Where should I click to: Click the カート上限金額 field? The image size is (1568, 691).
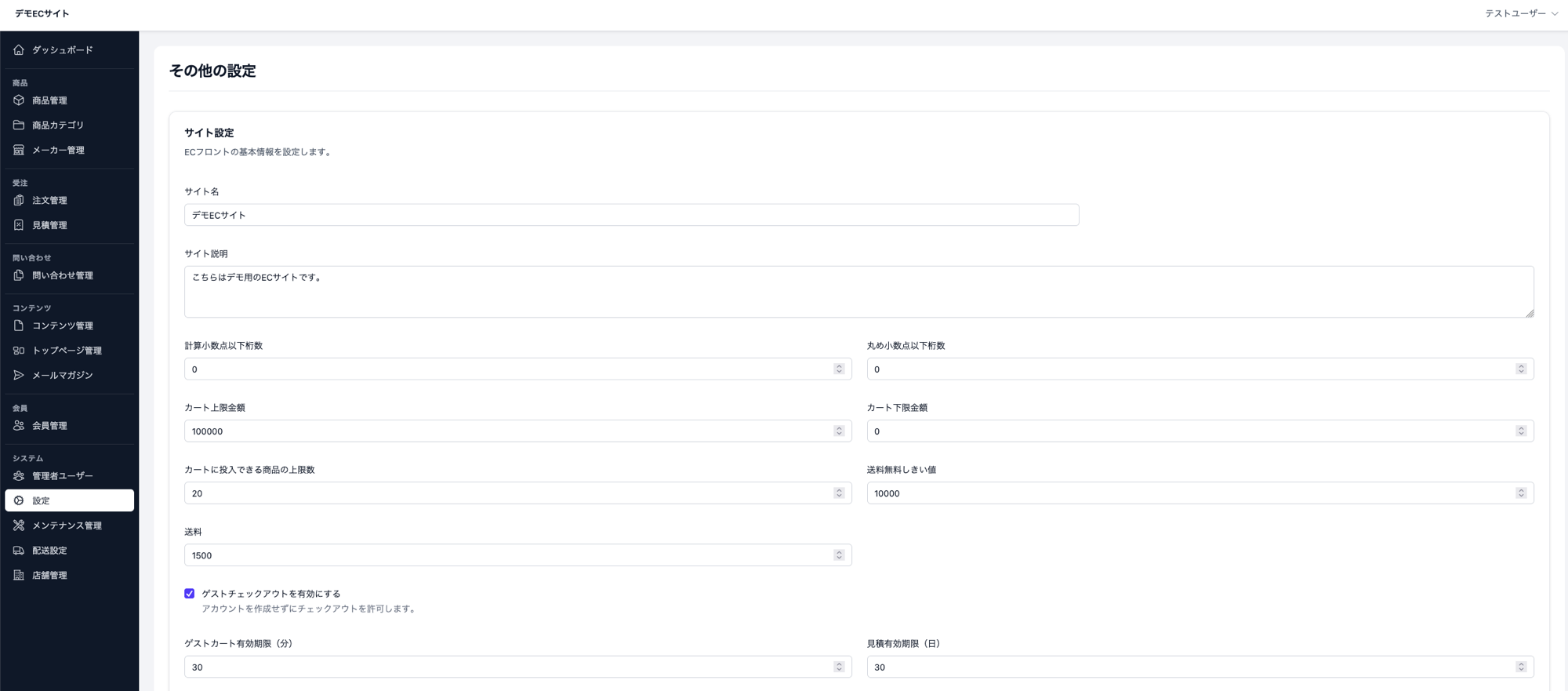coord(517,431)
